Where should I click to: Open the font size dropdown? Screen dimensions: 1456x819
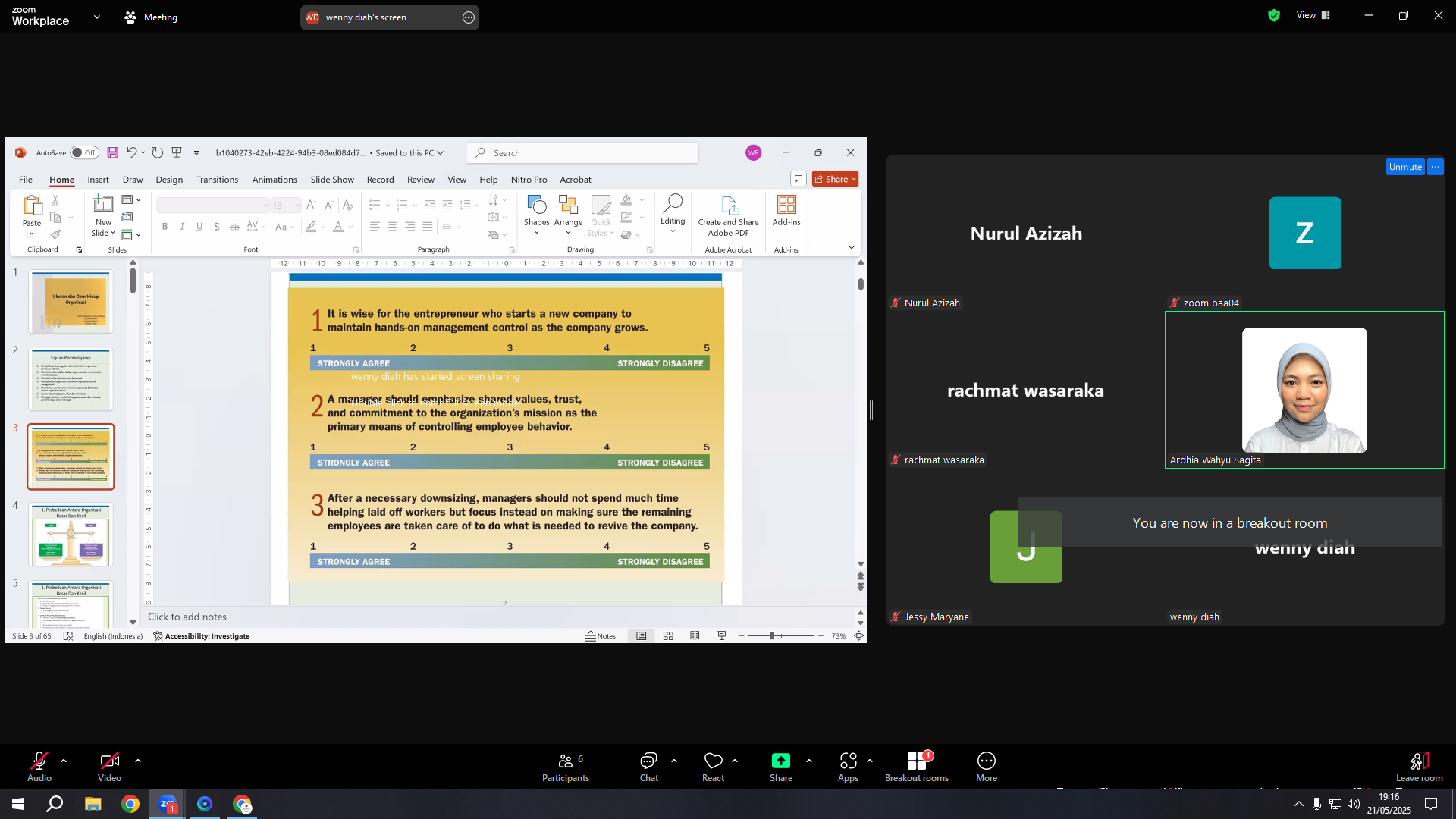[x=297, y=206]
